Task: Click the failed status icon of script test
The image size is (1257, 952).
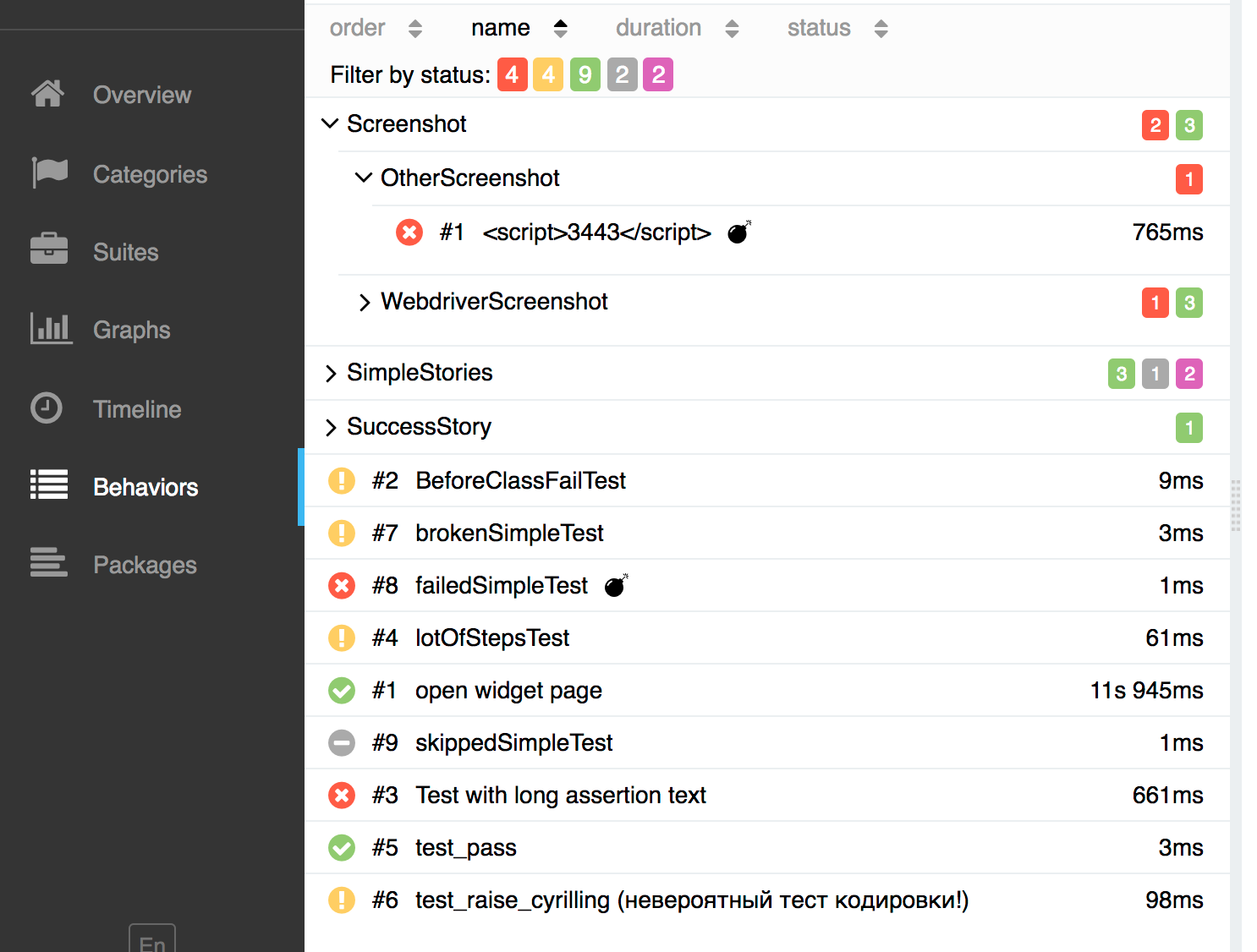Action: (x=409, y=232)
